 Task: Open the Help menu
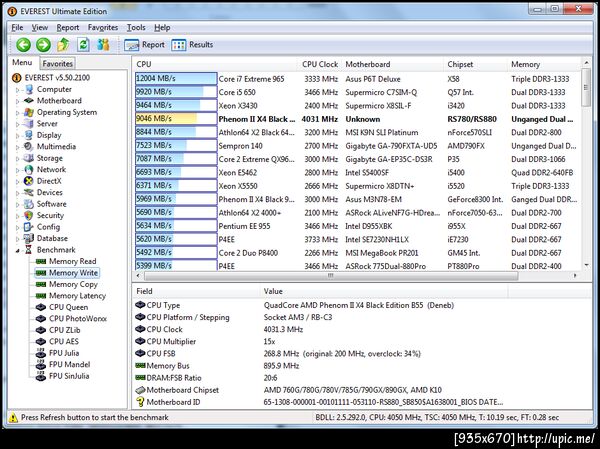pyautogui.click(x=162, y=28)
